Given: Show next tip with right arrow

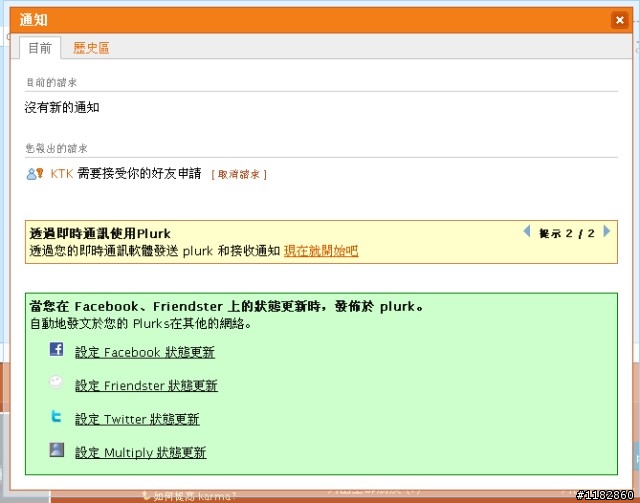Looking at the screenshot, I should pos(607,231).
